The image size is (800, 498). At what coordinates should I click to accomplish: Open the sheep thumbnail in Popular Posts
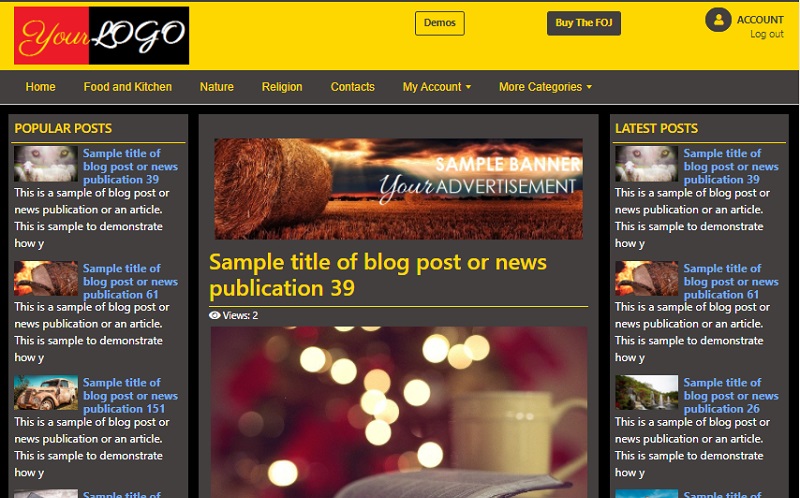tap(46, 164)
